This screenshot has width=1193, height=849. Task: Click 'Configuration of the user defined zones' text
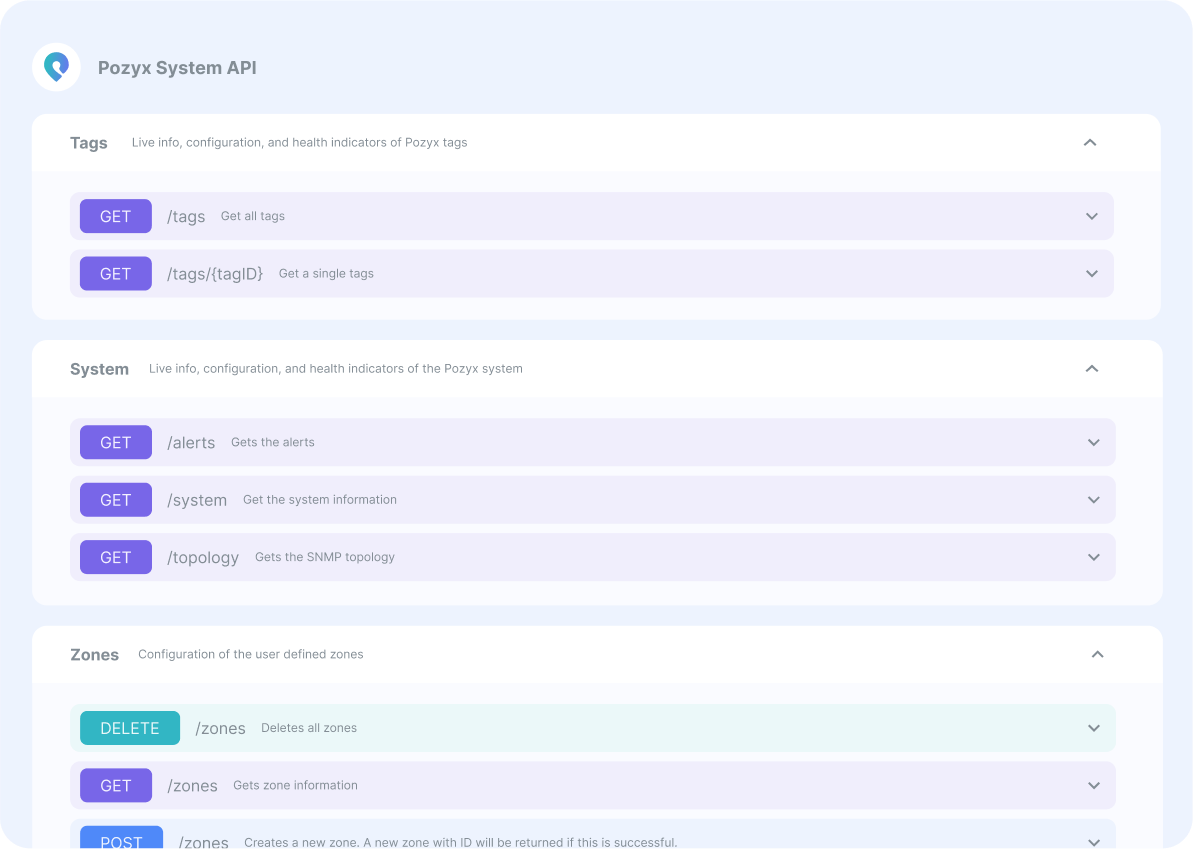tap(250, 654)
